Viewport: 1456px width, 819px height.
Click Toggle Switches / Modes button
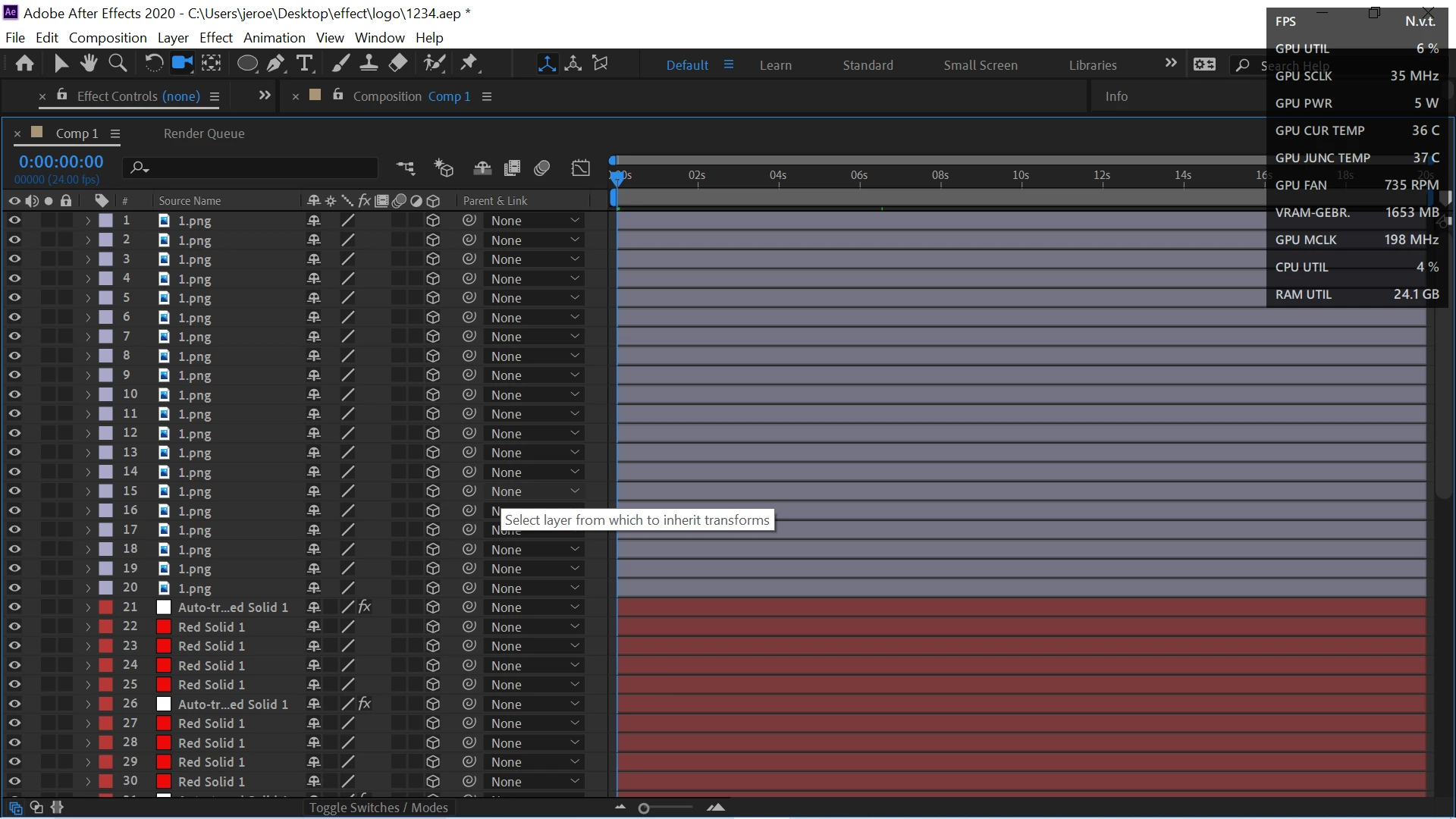[x=378, y=808]
